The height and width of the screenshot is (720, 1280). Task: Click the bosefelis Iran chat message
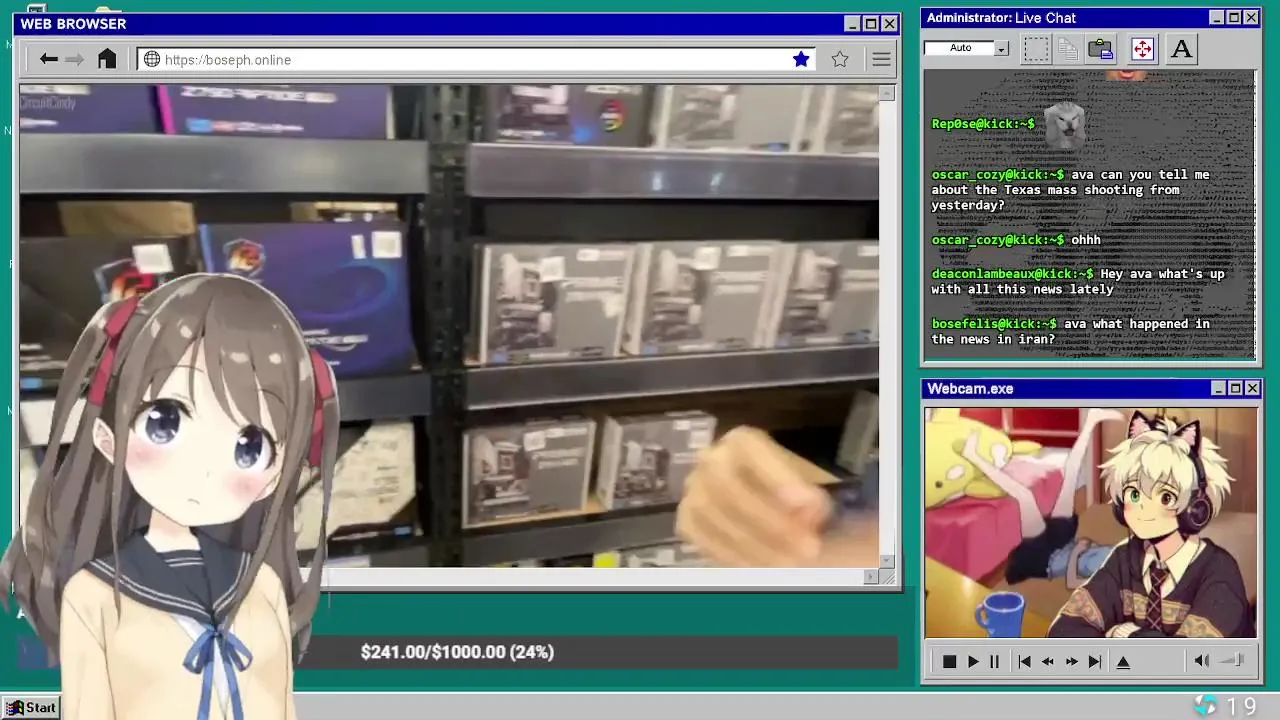click(x=1070, y=331)
